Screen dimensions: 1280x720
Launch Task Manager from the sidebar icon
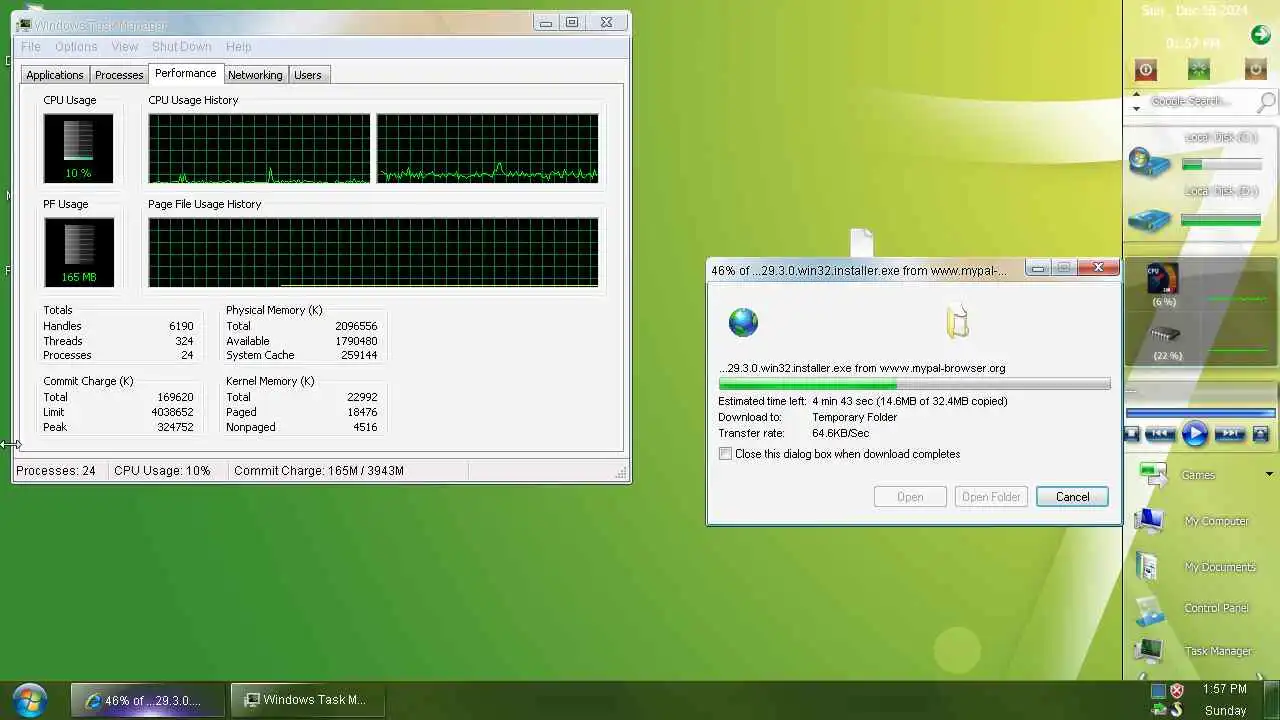coord(1148,651)
